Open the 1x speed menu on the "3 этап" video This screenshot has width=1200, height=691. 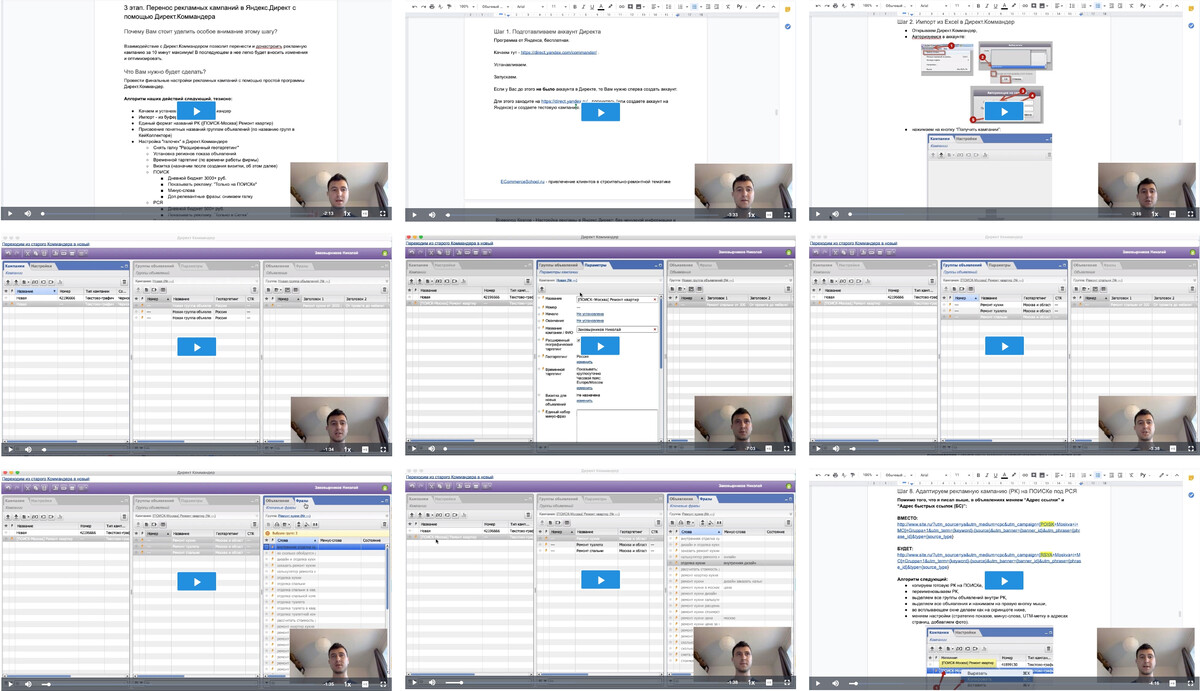[x=348, y=213]
